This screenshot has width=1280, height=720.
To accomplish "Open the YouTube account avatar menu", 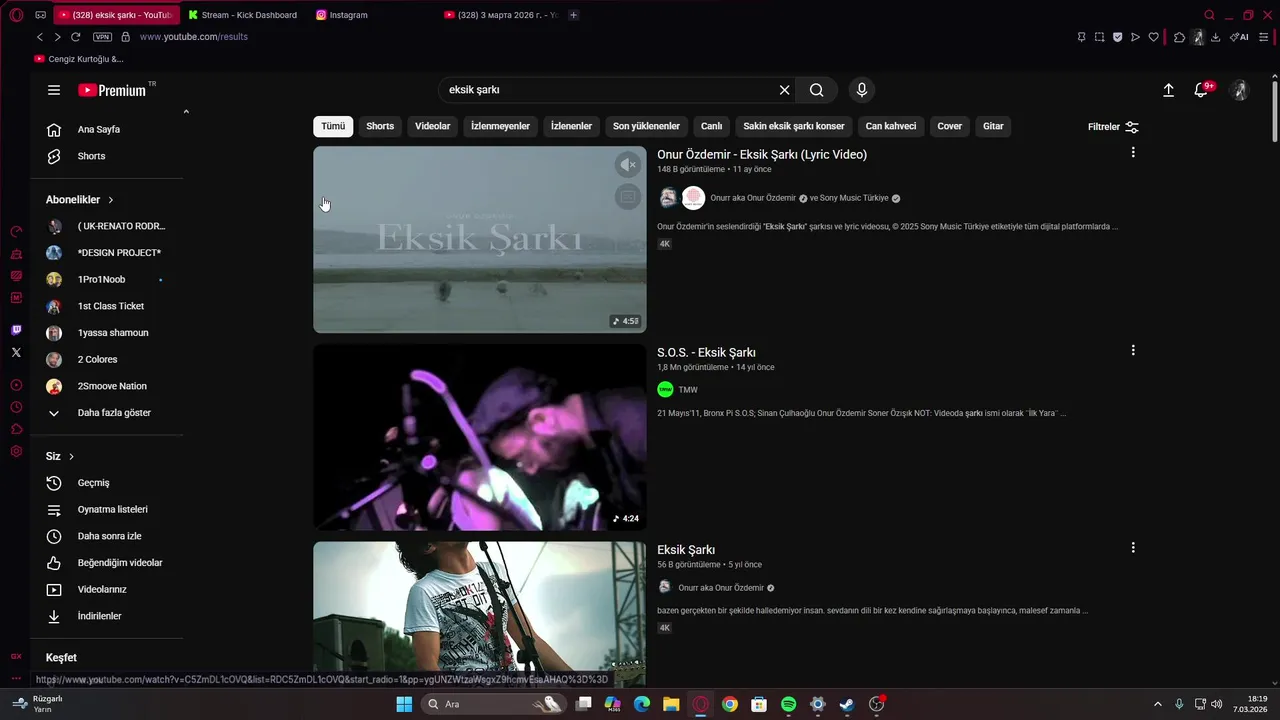I will 1240,90.
